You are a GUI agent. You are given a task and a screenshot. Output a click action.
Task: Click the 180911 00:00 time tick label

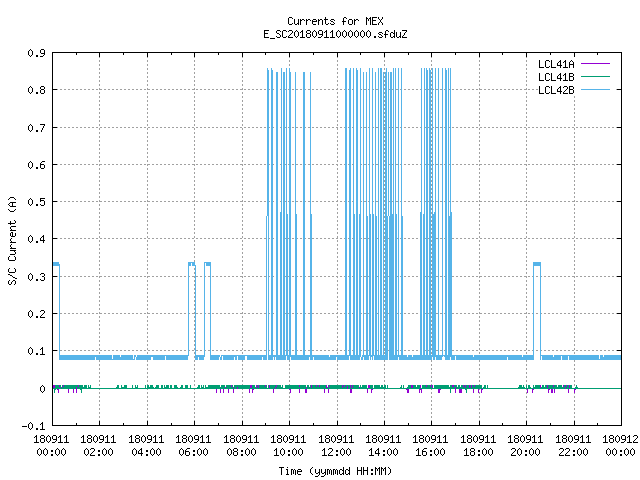pos(51,446)
